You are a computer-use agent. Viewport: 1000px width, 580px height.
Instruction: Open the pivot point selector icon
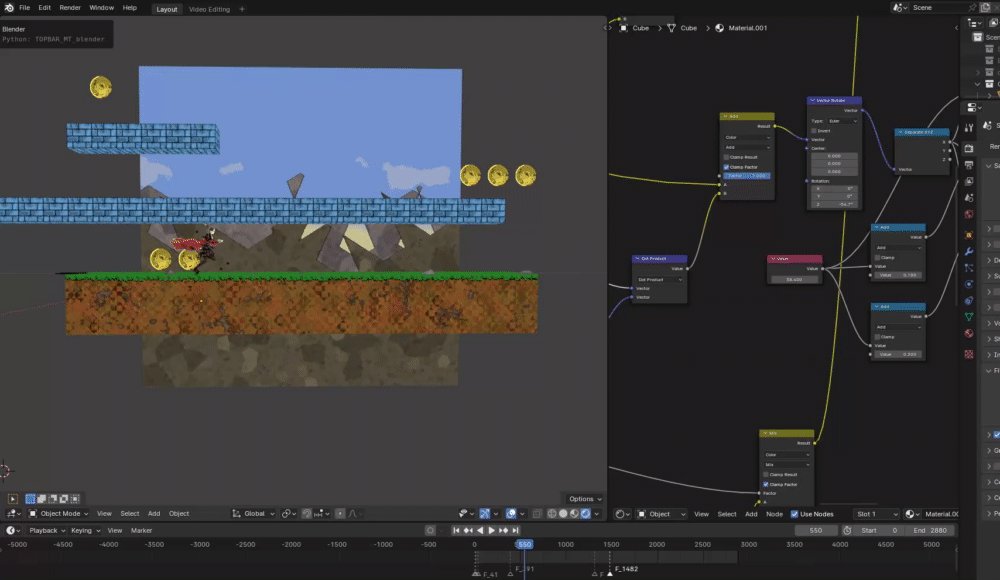point(289,514)
